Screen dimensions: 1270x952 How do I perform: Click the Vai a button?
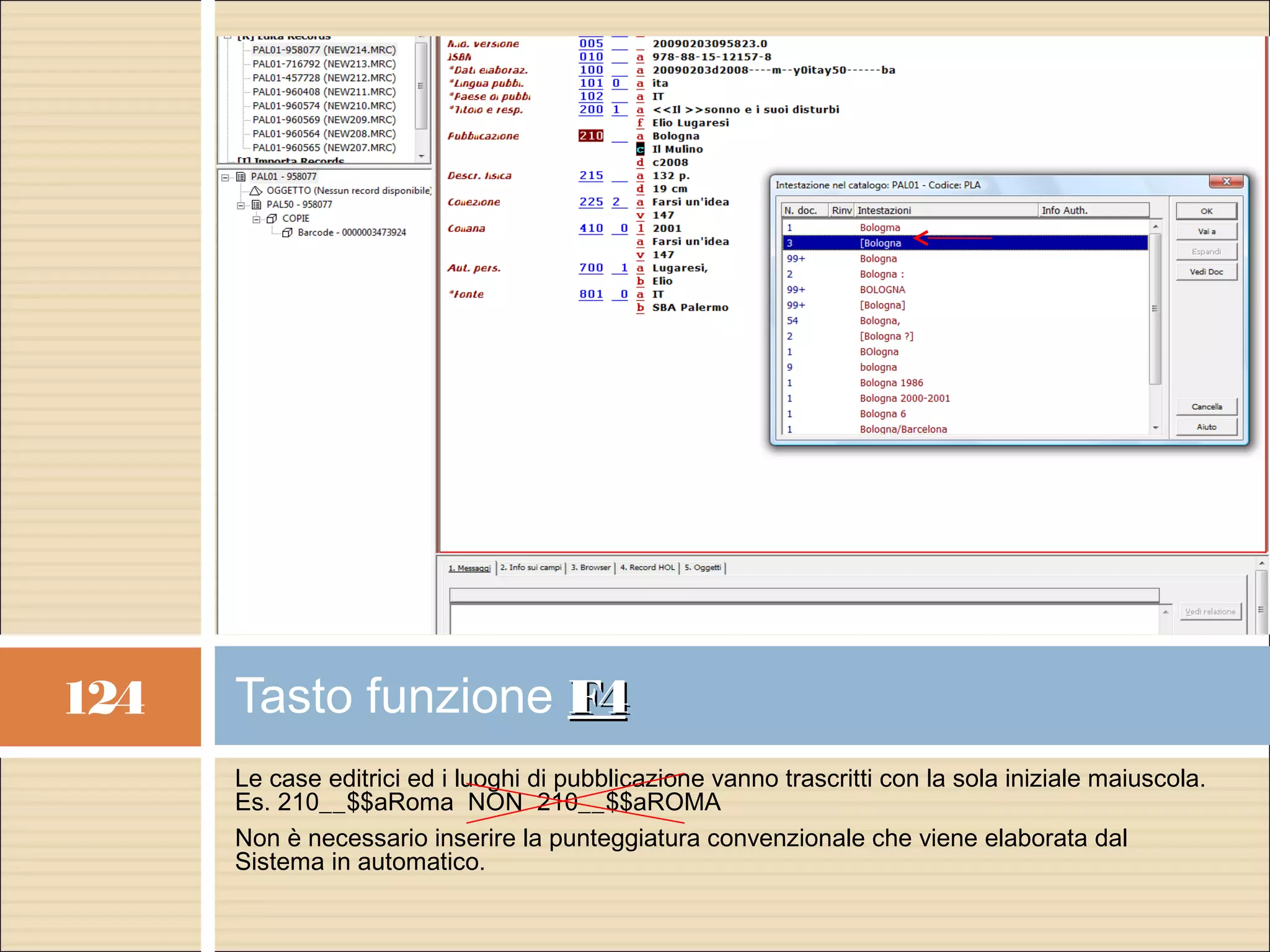click(1206, 231)
